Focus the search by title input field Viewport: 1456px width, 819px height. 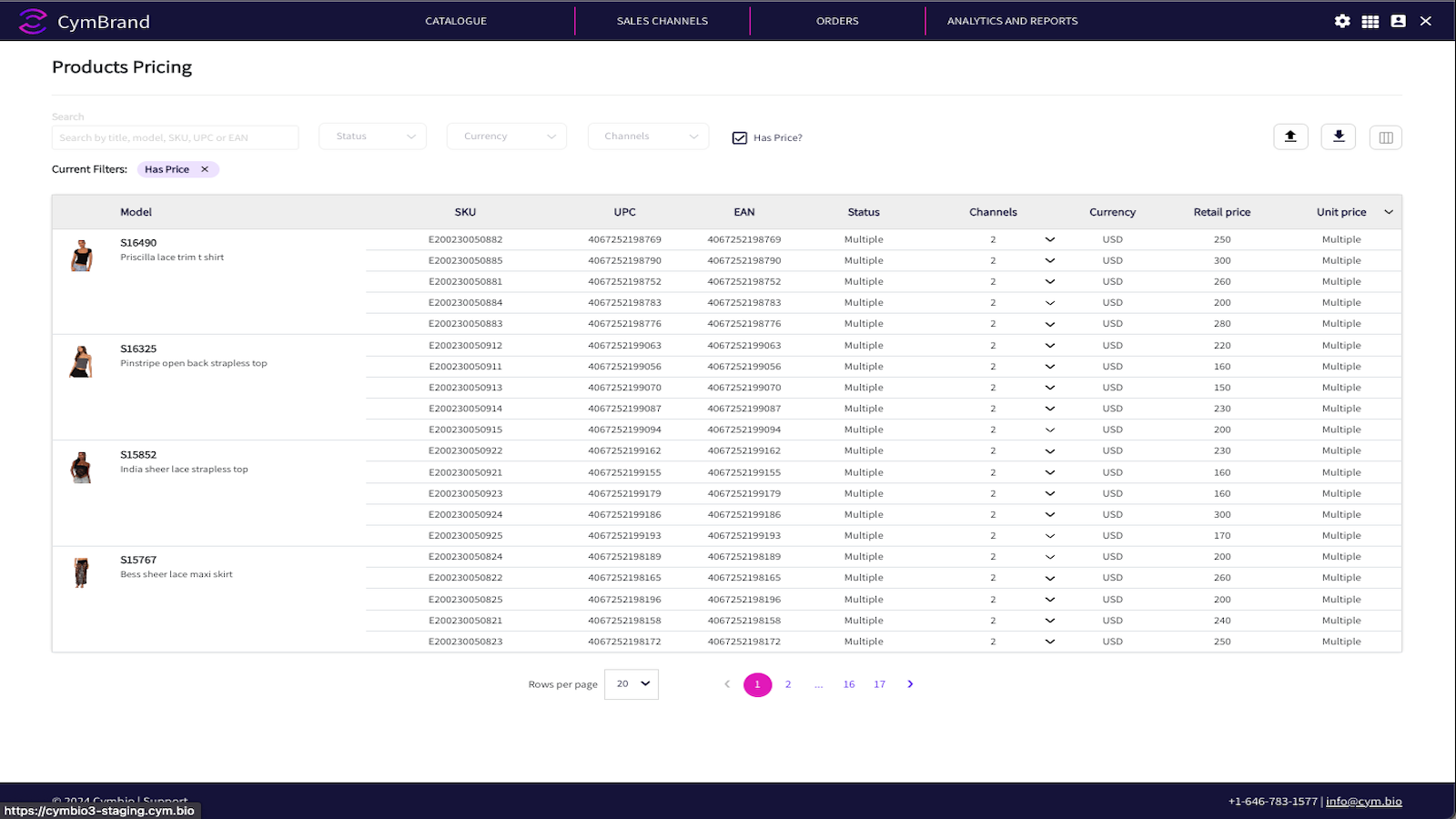(175, 137)
